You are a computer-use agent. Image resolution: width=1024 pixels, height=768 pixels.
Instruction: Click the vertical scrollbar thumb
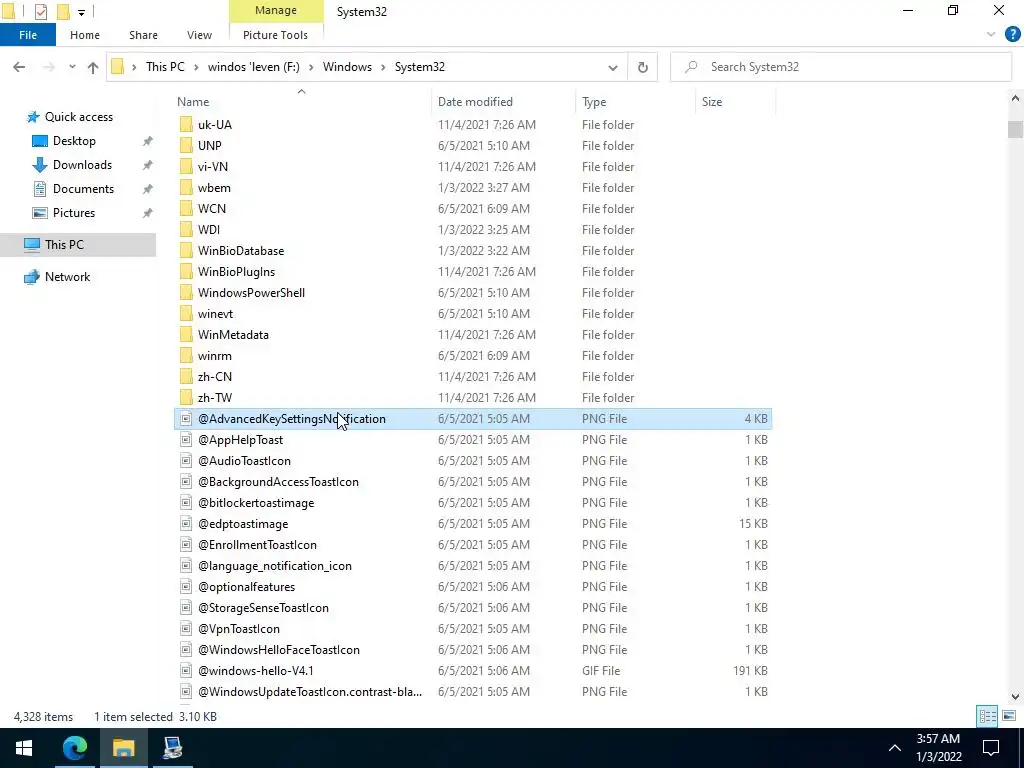point(1015,129)
